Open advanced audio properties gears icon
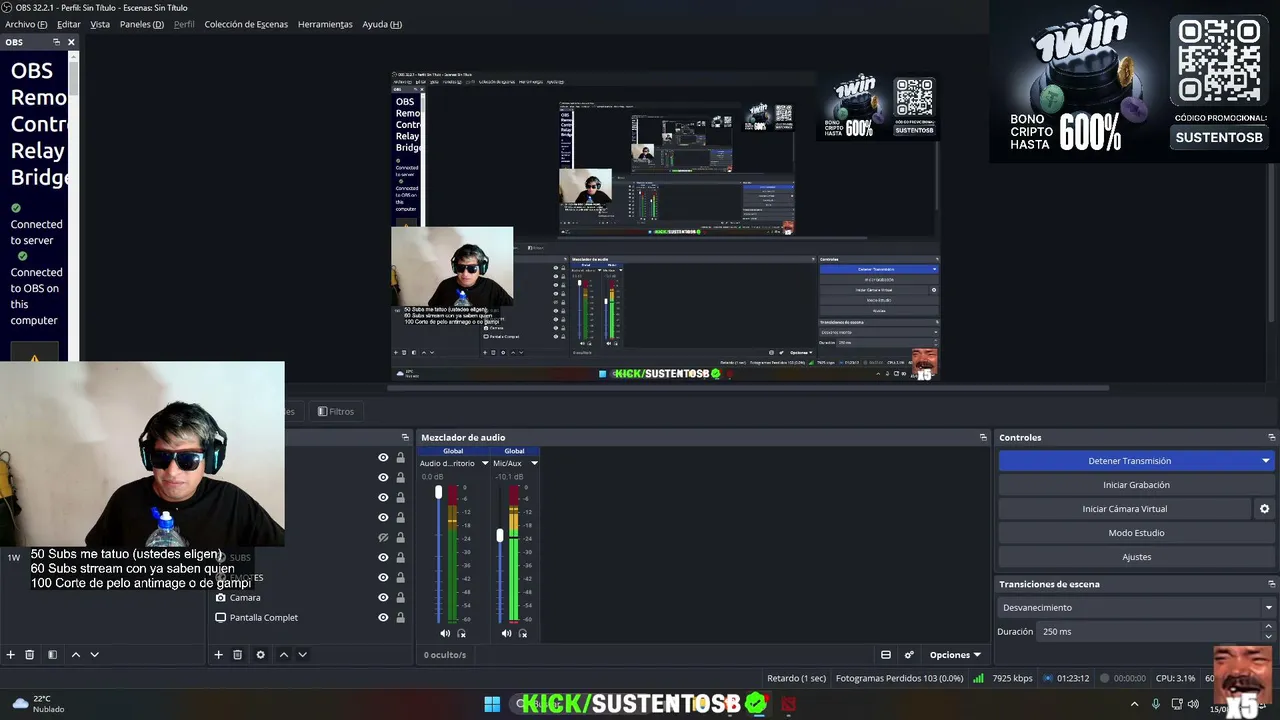The height and width of the screenshot is (720, 1280). pyautogui.click(x=909, y=655)
